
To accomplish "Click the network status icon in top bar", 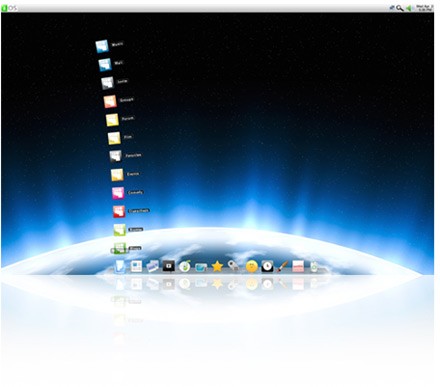I will click(392, 8).
